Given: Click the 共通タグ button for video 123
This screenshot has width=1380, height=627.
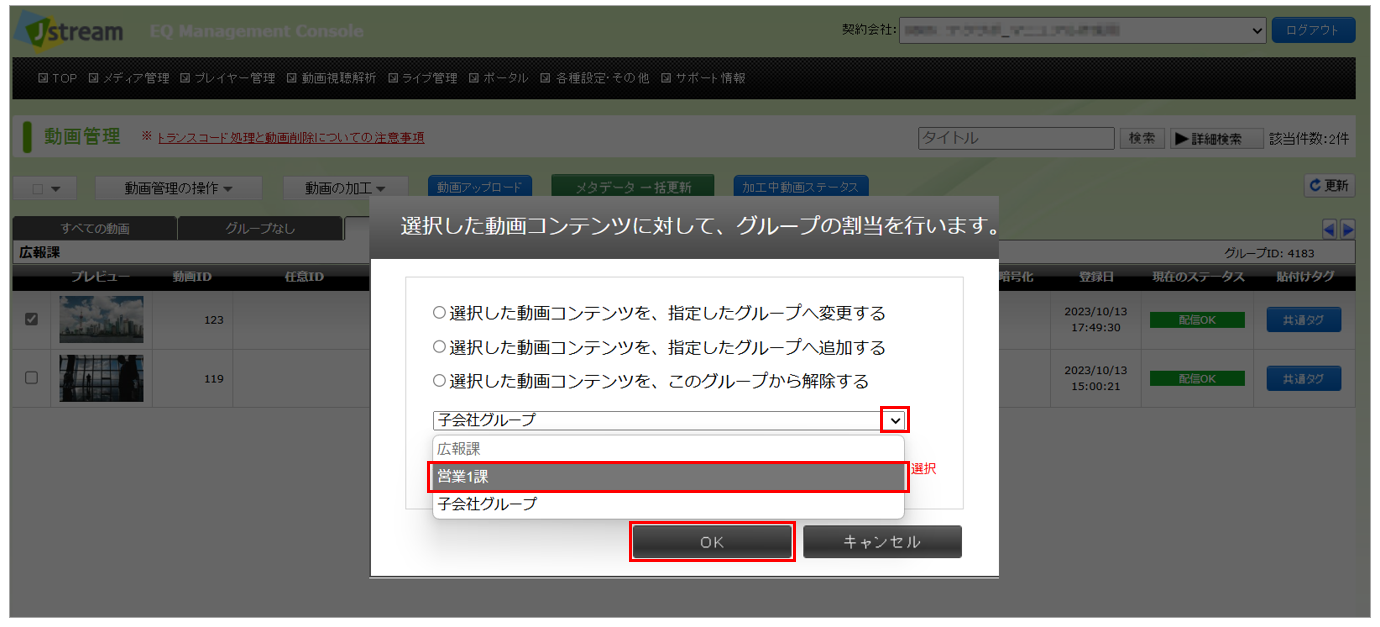Looking at the screenshot, I should tap(1303, 320).
